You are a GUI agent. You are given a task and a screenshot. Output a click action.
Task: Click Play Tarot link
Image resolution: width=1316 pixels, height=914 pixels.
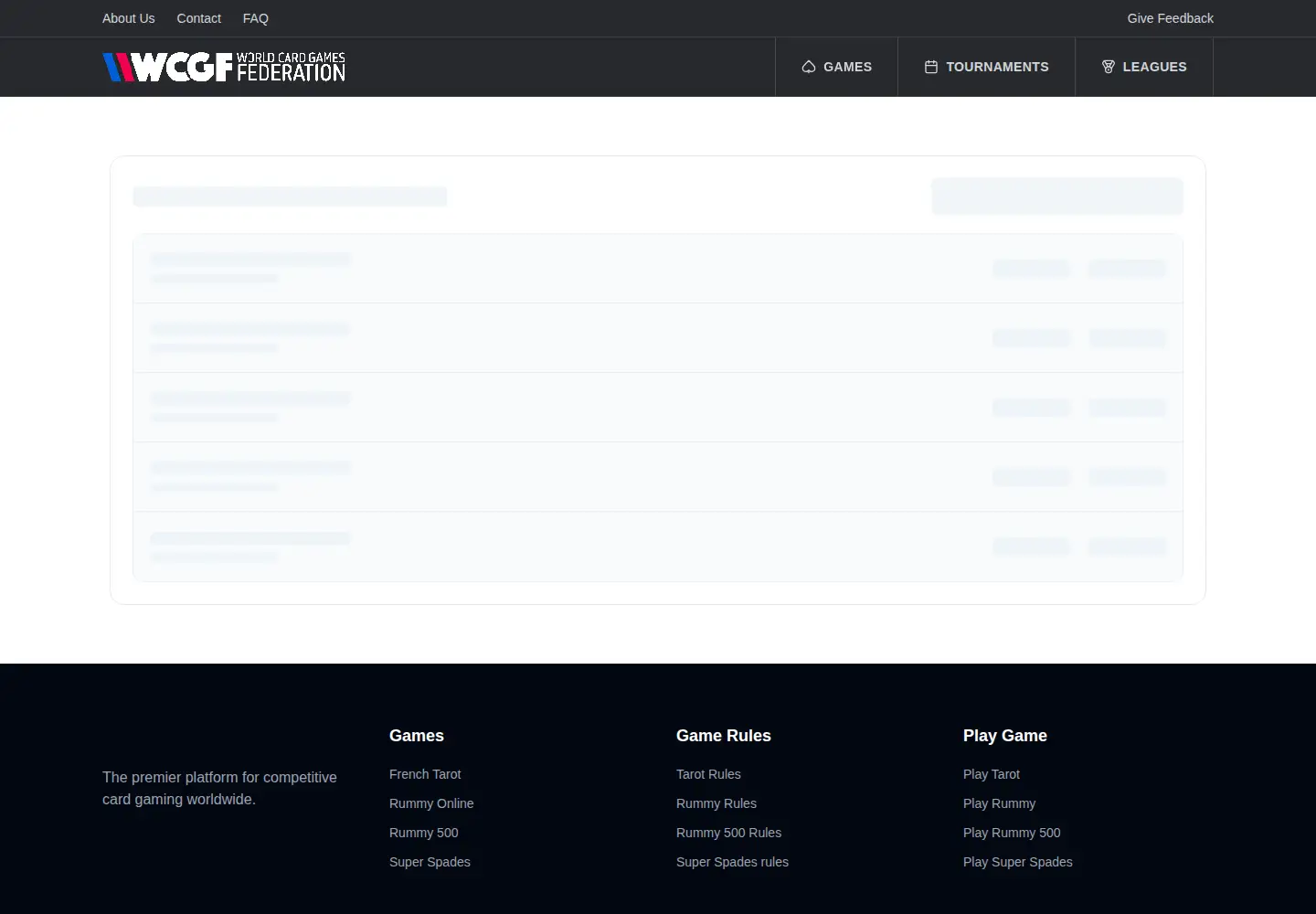992,774
